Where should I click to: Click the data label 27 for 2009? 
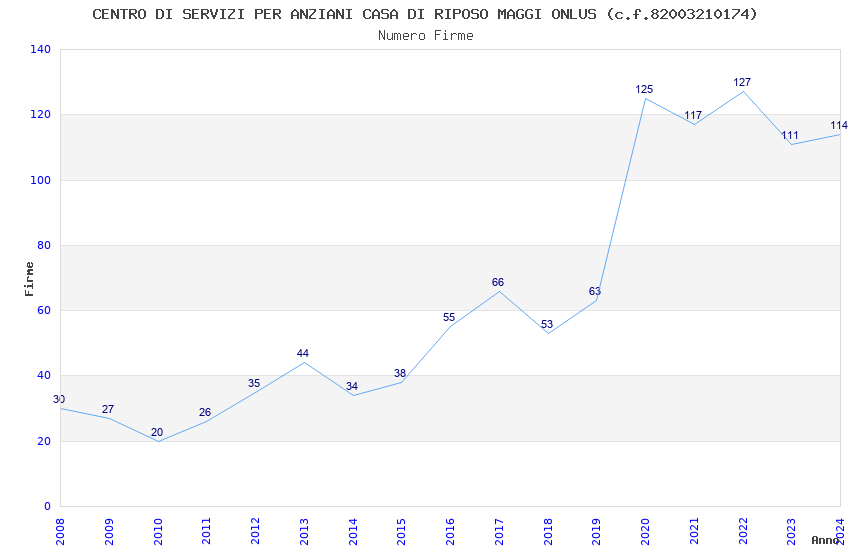click(x=108, y=409)
